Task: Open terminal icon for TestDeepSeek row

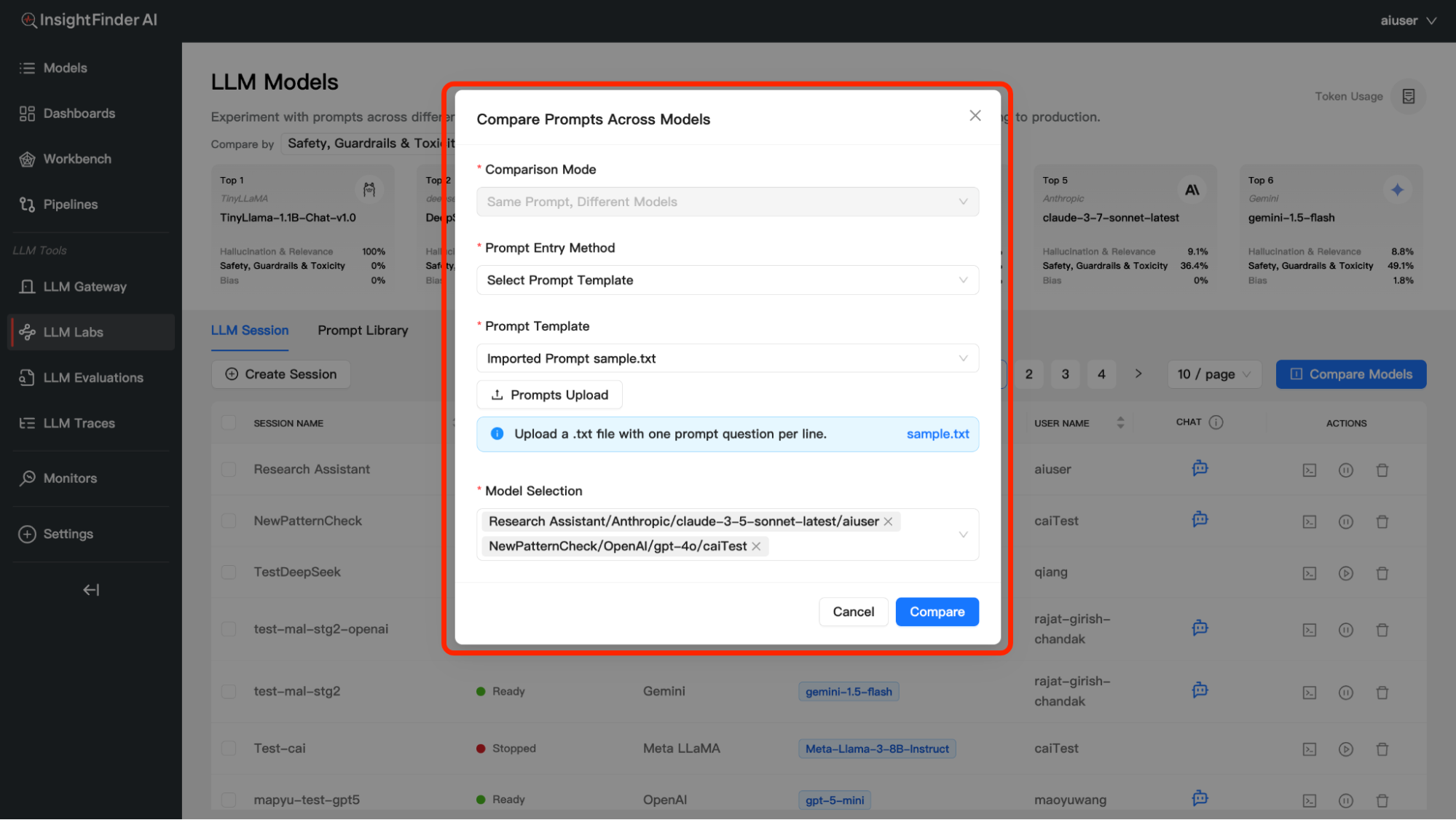Action: 1309,573
